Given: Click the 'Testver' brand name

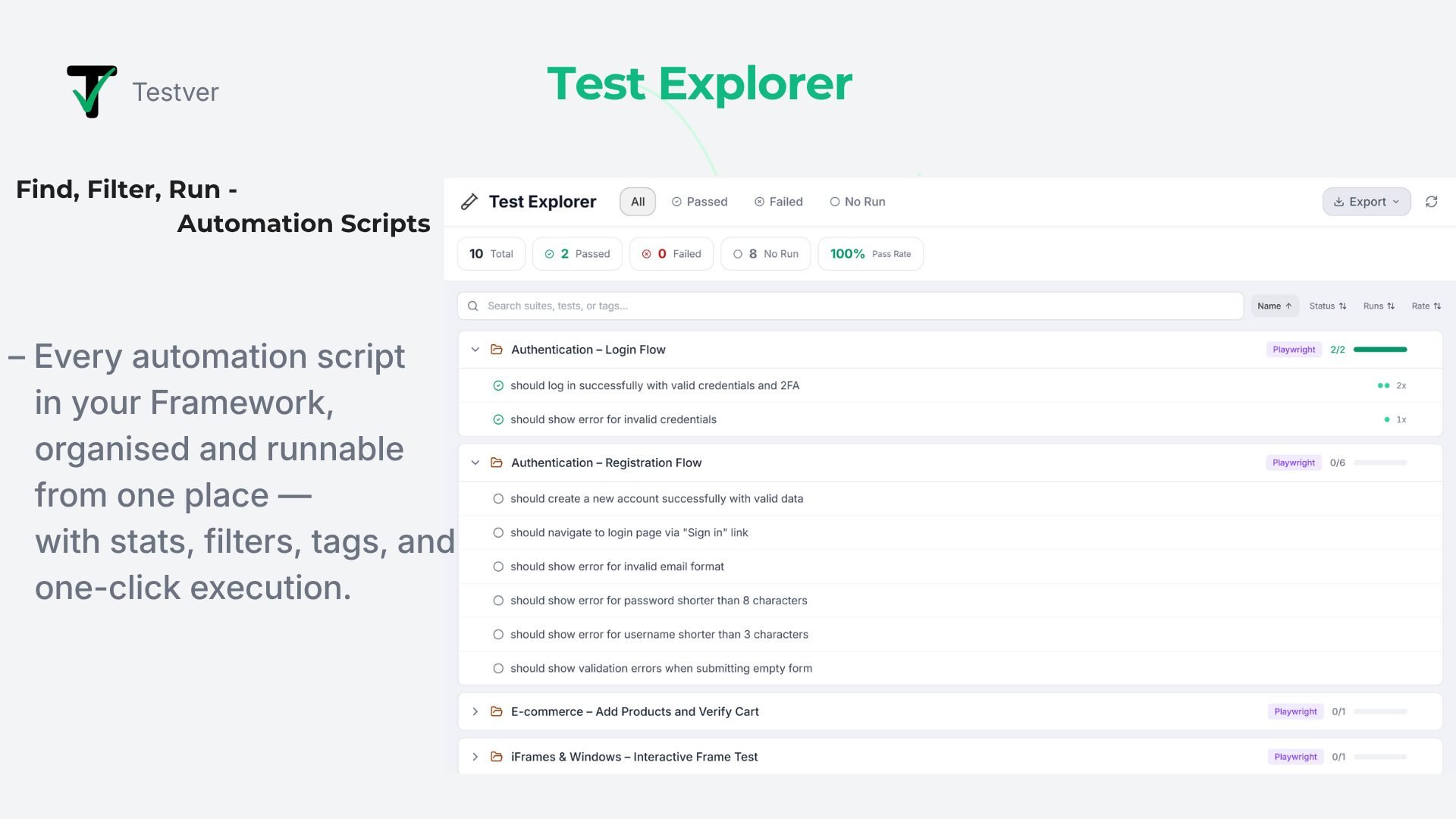Looking at the screenshot, I should (175, 92).
